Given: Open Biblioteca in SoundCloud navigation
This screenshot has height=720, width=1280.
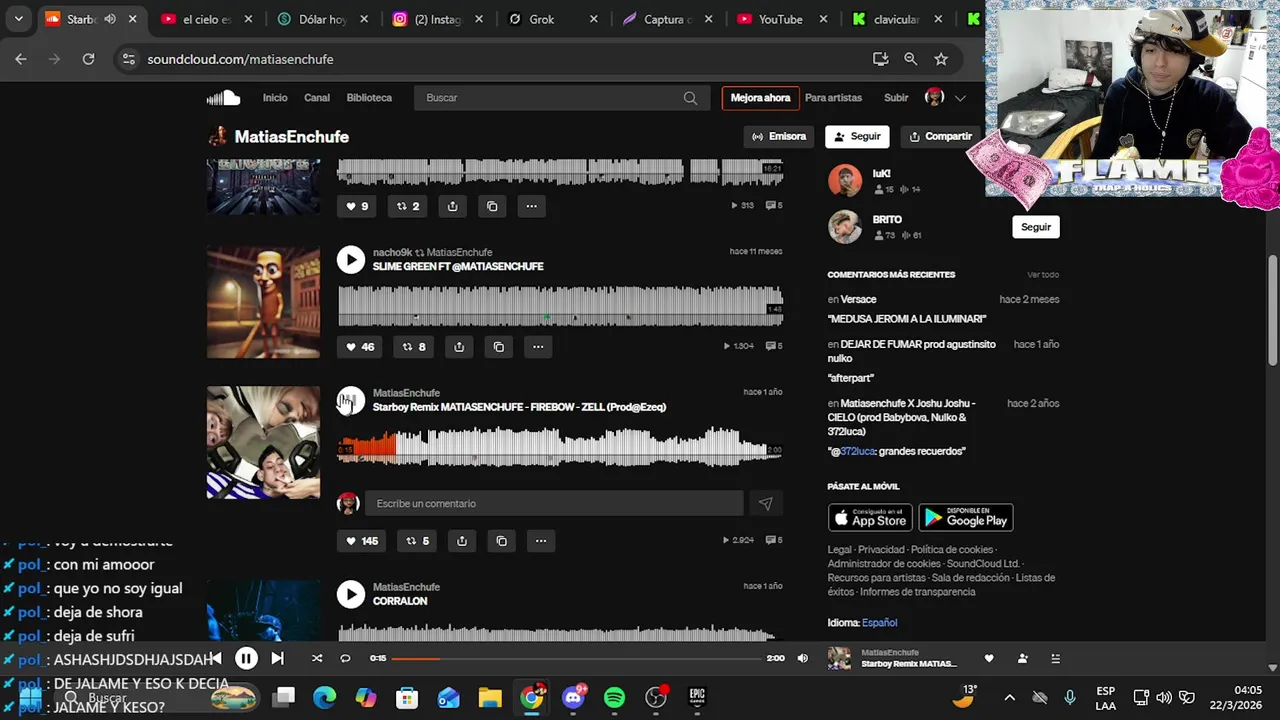Looking at the screenshot, I should [369, 98].
